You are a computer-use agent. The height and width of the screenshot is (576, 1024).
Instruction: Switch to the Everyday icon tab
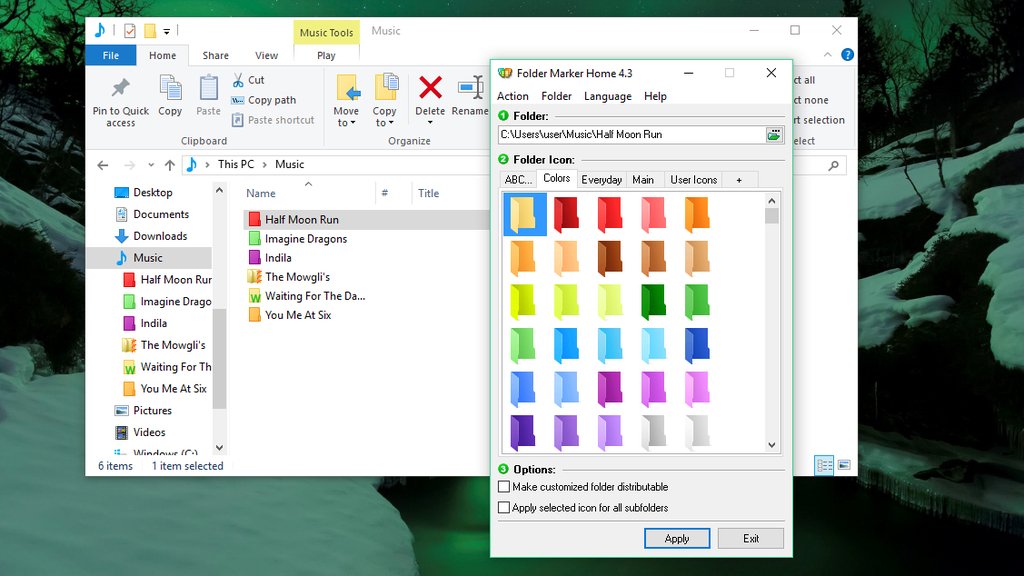[601, 180]
